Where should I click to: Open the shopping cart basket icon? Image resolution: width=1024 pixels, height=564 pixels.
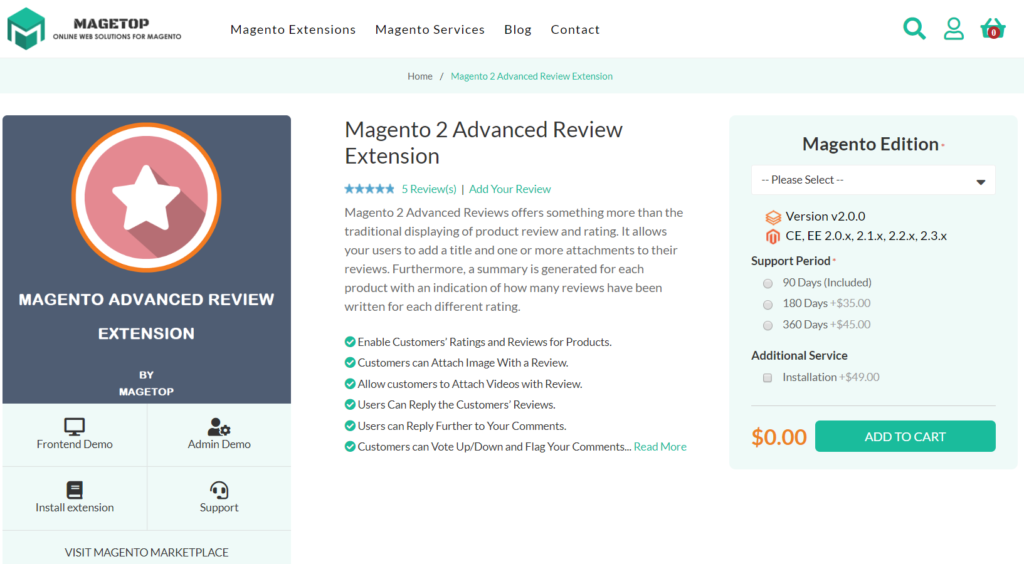(993, 29)
